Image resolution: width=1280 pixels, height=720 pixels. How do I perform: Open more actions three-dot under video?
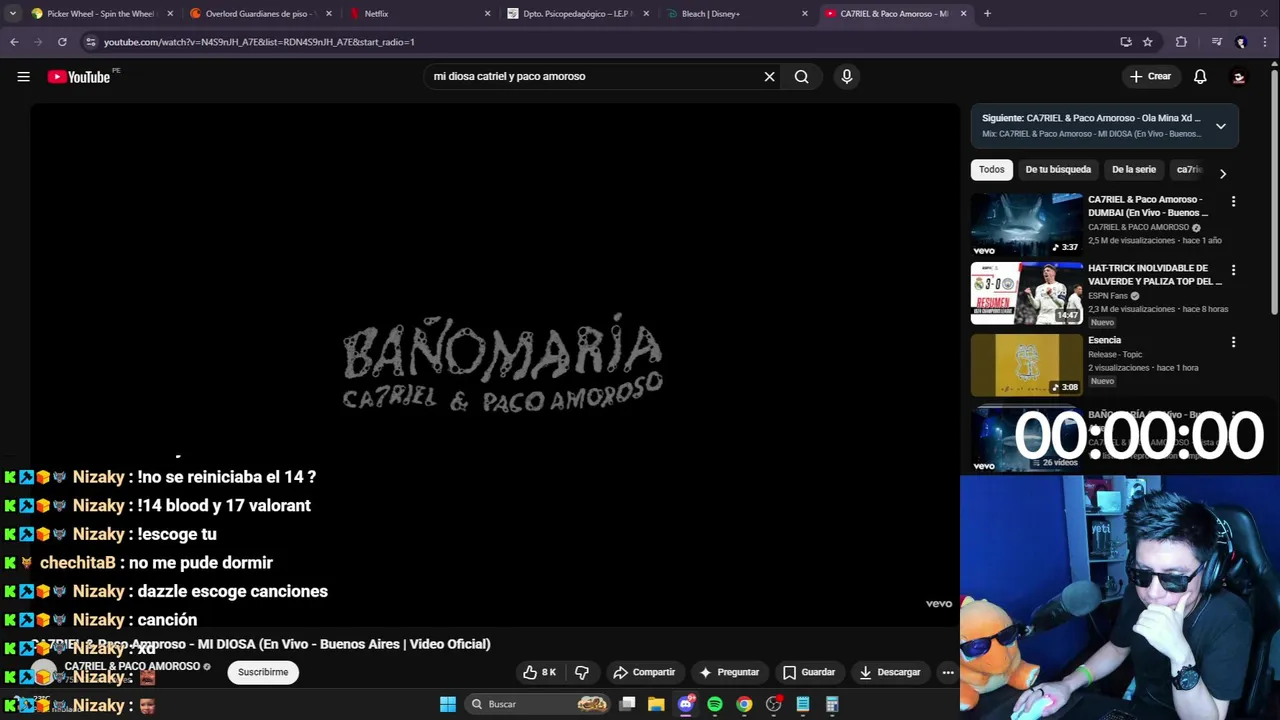pyautogui.click(x=948, y=672)
